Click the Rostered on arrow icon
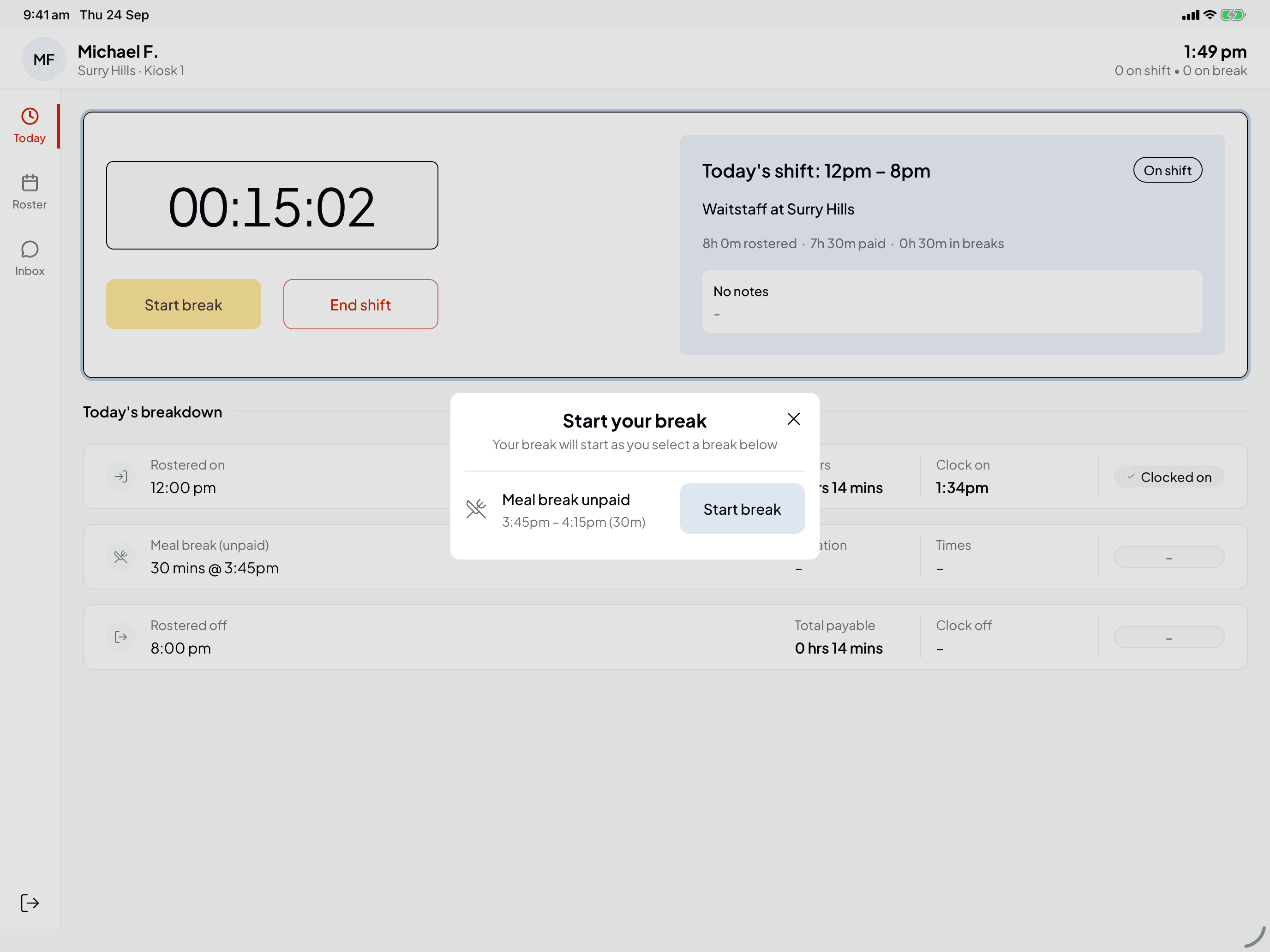Screen dimensions: 1270x952 click(x=120, y=476)
